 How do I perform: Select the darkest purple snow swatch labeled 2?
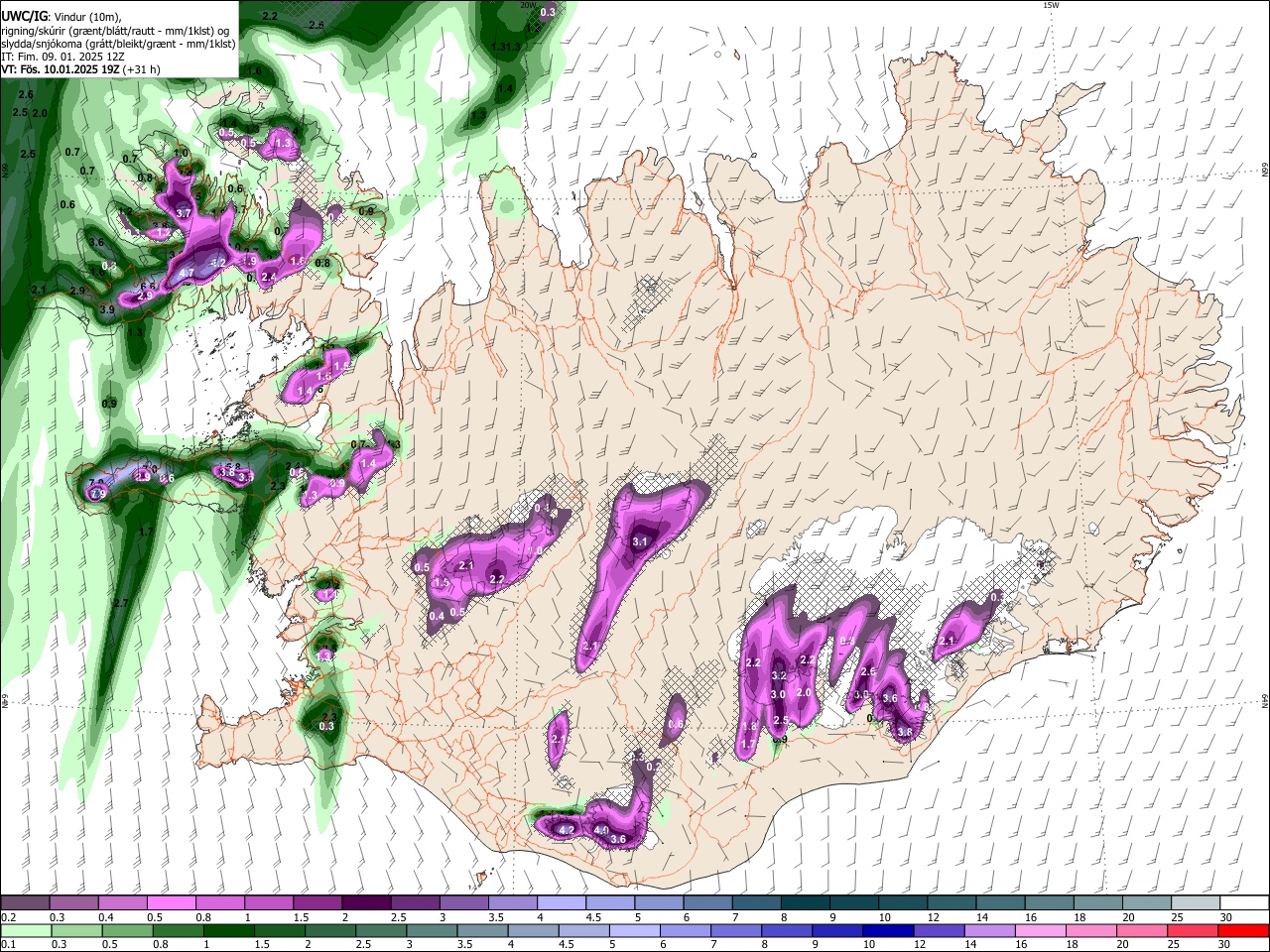click(x=365, y=903)
